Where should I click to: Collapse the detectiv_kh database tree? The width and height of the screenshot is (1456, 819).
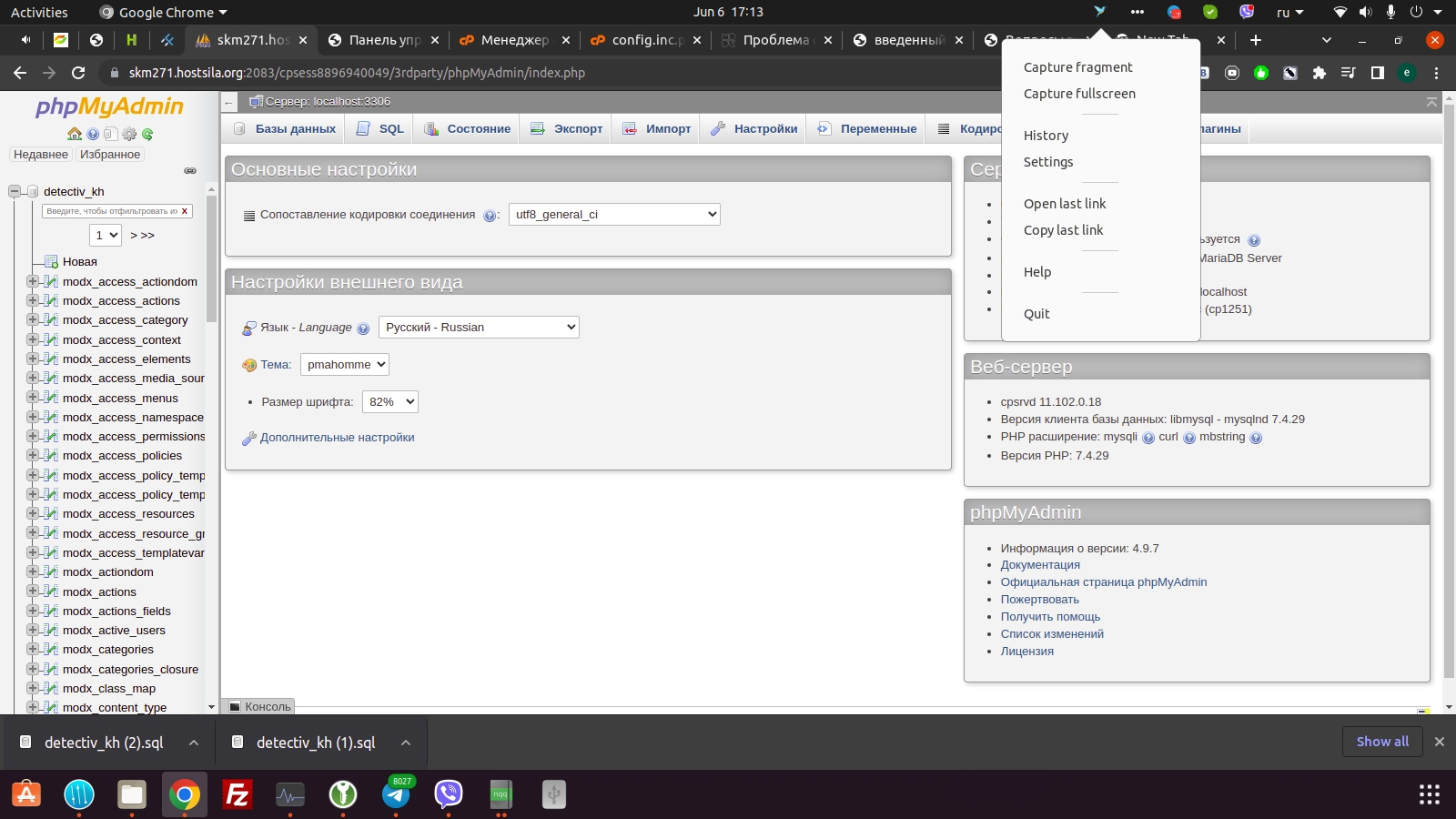(x=15, y=191)
